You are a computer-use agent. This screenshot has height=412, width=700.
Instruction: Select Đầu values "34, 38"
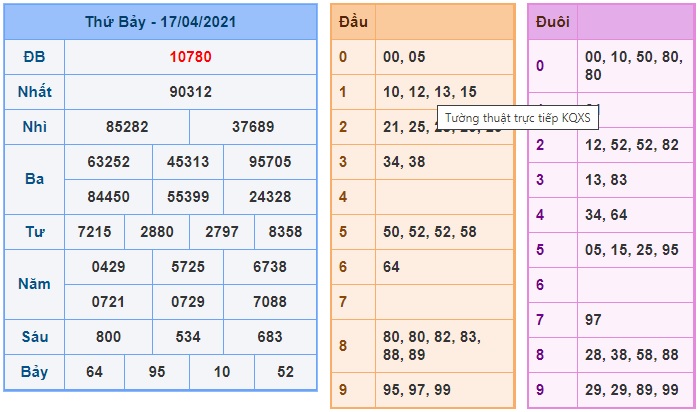pyautogui.click(x=404, y=162)
